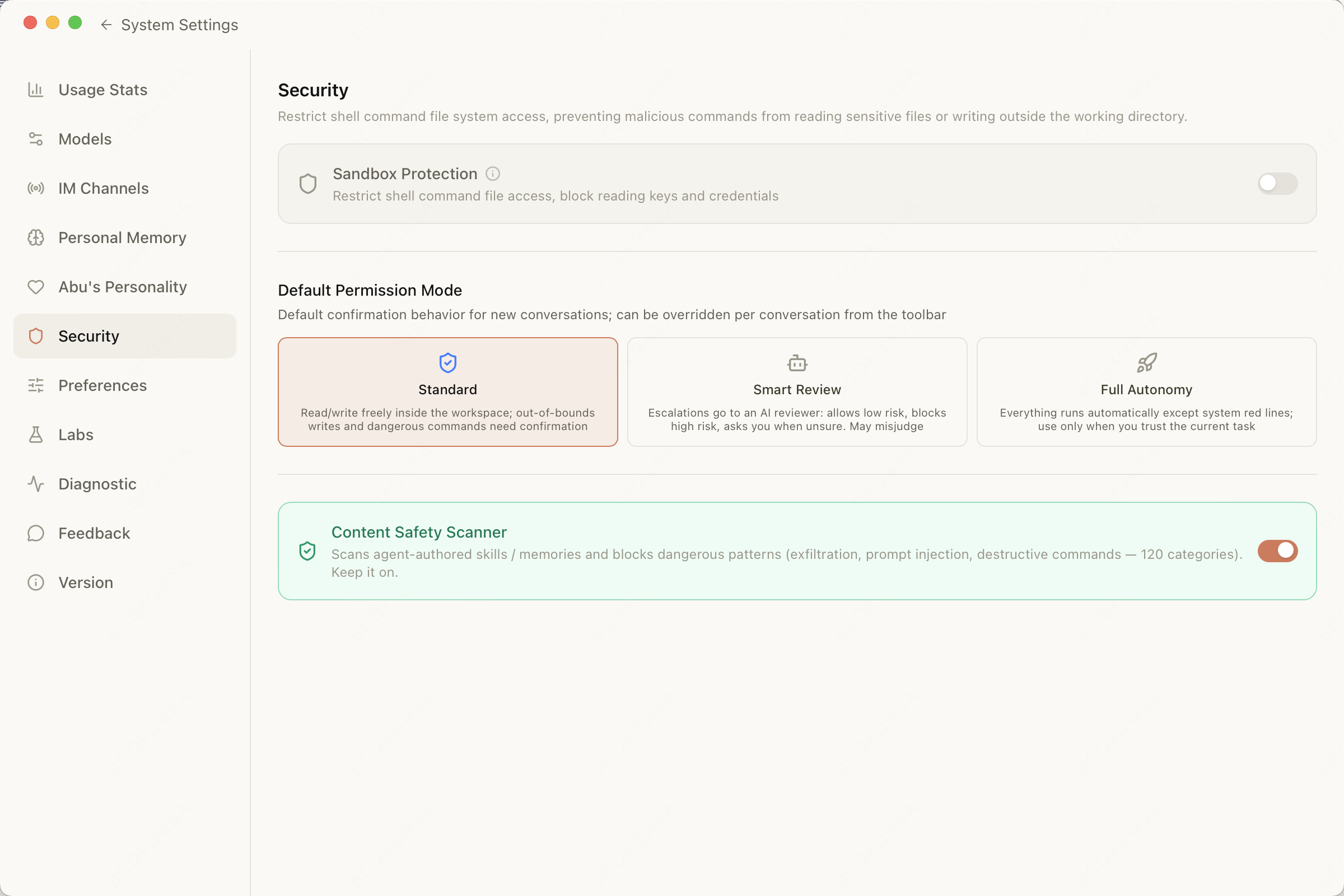Click the Usage Stats bar chart icon

[35, 90]
